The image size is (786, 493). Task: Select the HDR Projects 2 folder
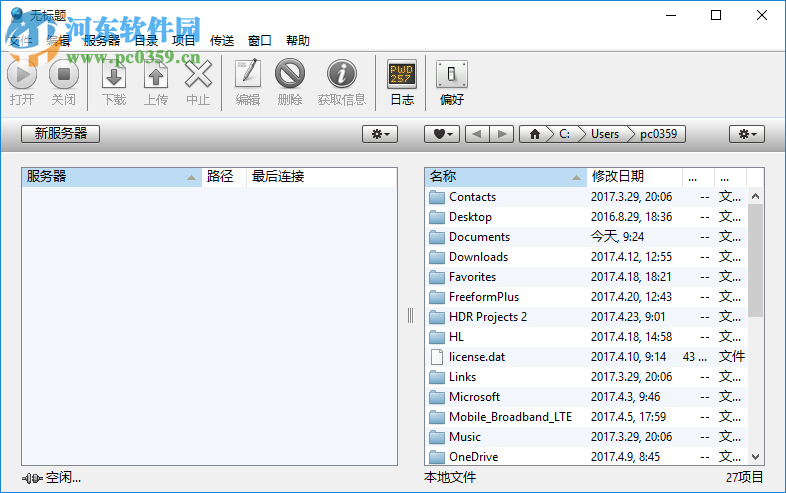(x=586, y=317)
